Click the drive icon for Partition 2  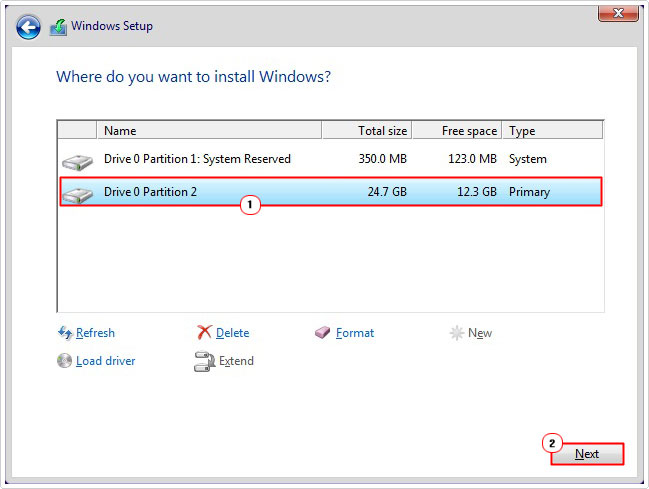[77, 195]
